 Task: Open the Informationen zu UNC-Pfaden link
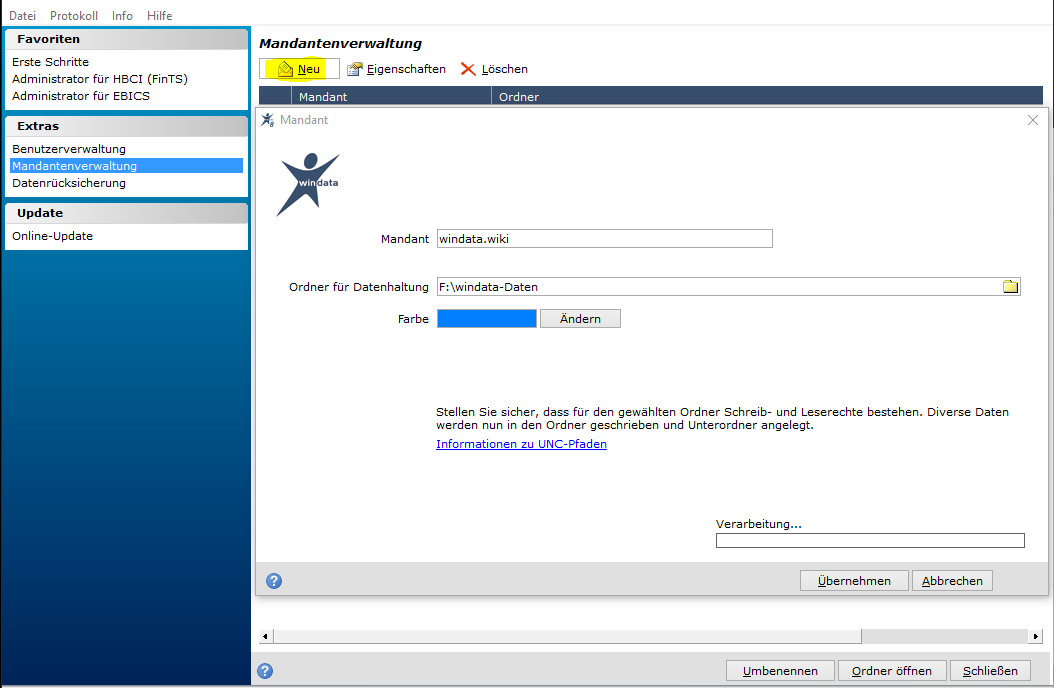pyautogui.click(x=521, y=444)
